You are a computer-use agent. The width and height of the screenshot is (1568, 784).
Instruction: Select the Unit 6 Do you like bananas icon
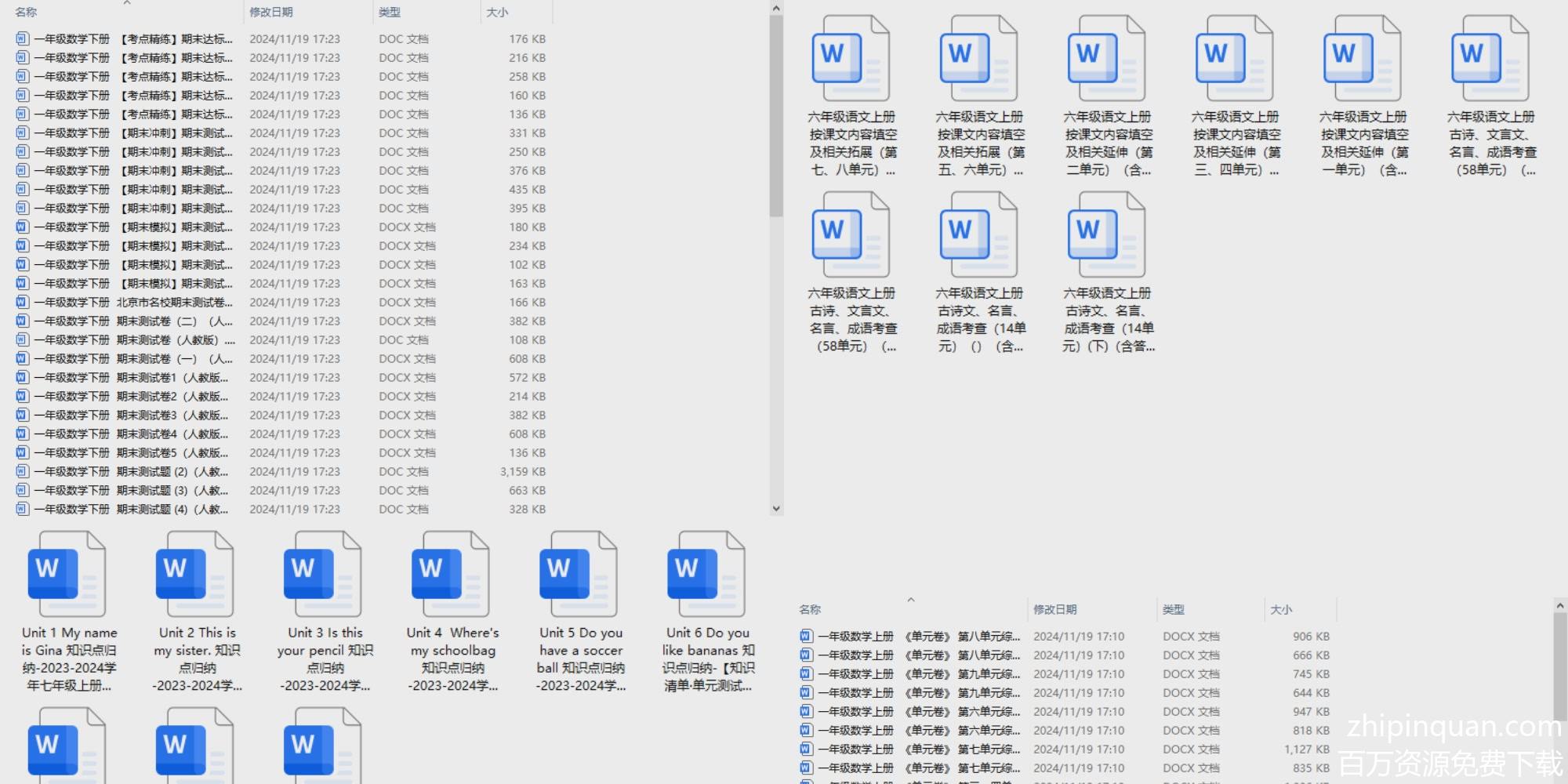tap(706, 574)
